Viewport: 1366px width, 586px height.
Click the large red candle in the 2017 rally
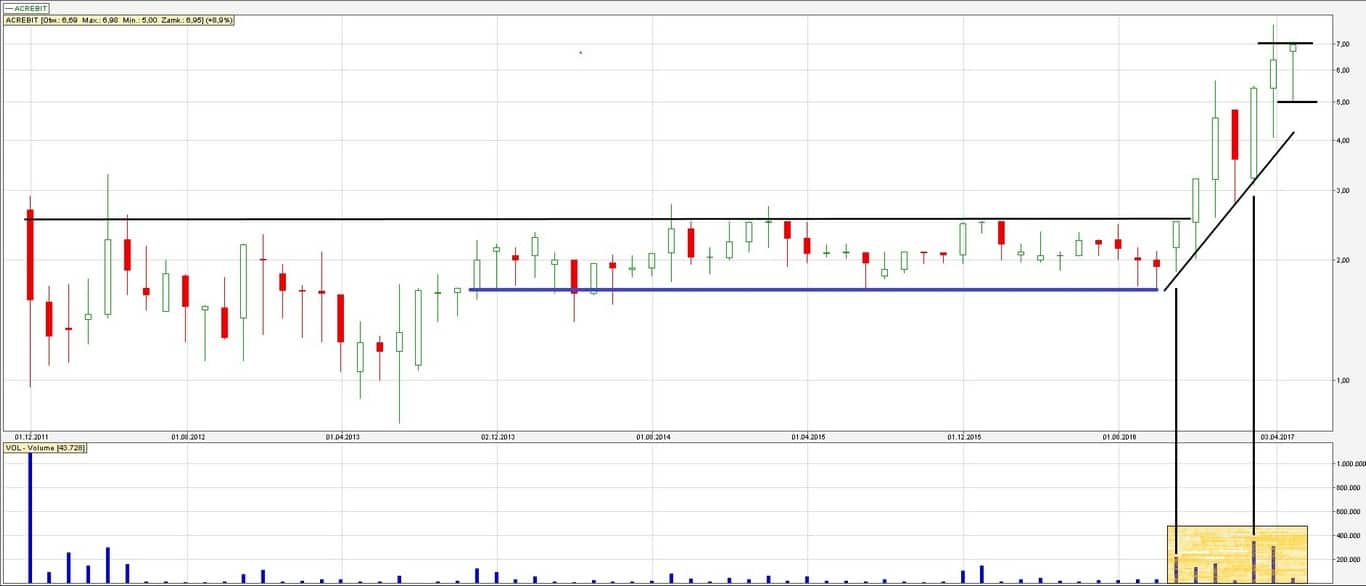click(1235, 134)
